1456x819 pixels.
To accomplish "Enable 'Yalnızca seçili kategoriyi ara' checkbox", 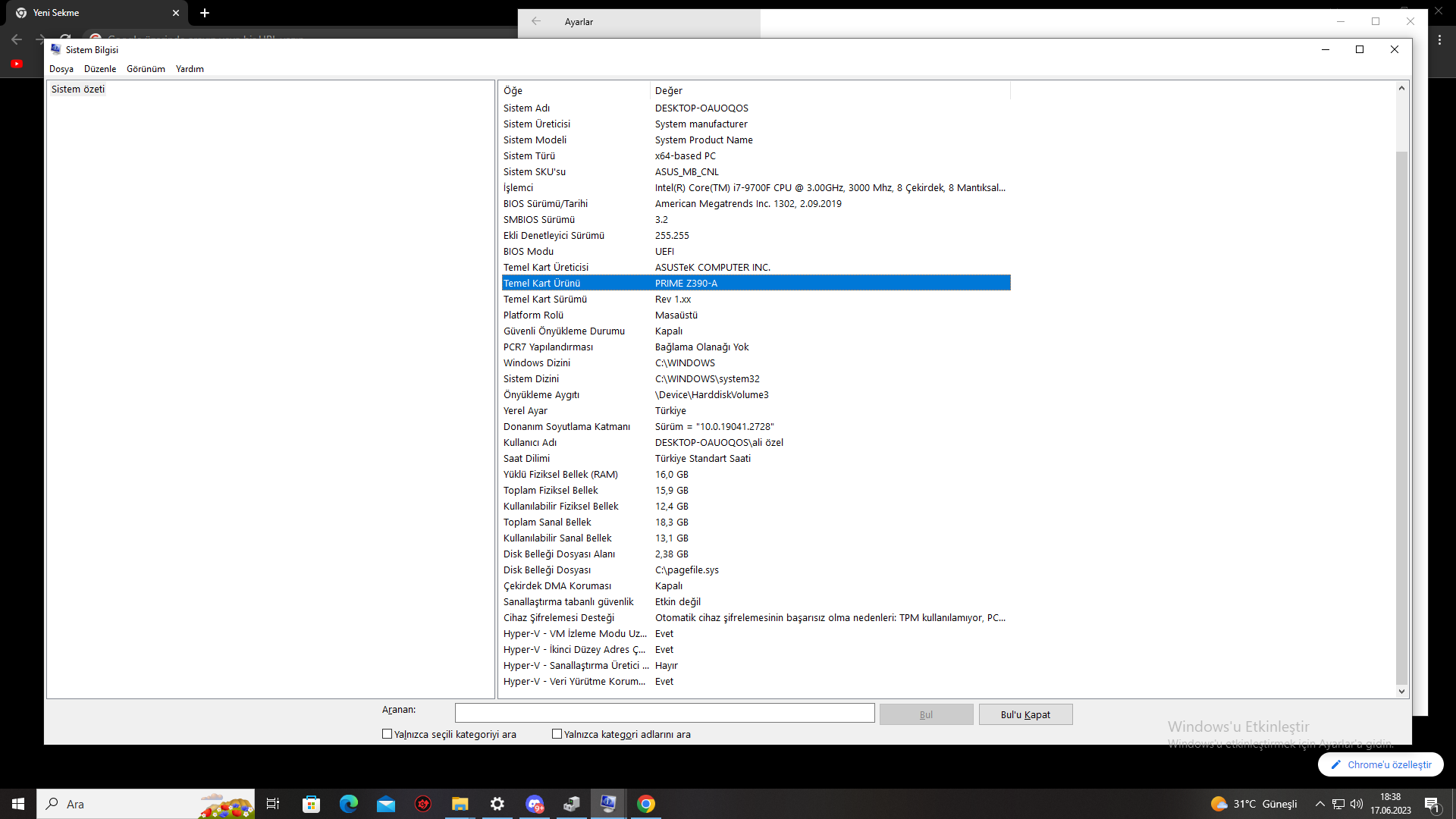I will [x=388, y=734].
